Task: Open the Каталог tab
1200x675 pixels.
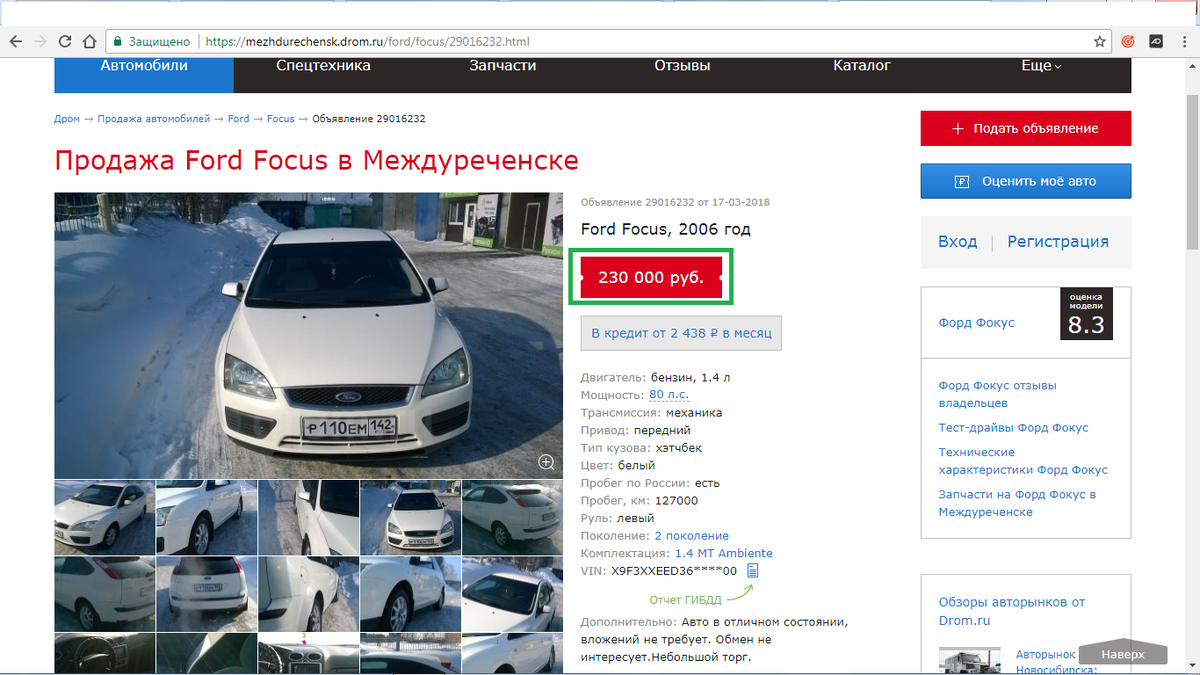Action: [x=862, y=66]
